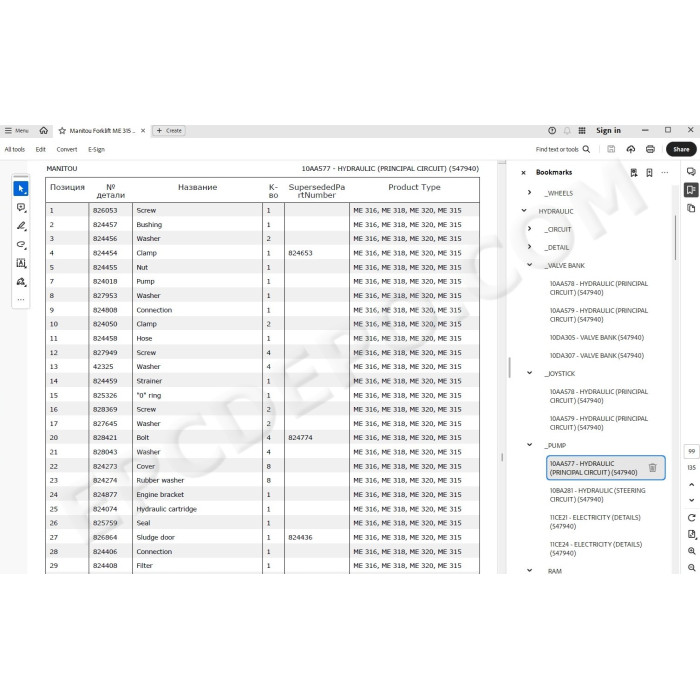This screenshot has width=700, height=700.
Task: Open 11CE21 - ELECTRICITY (DETAILS) bookmark
Action: tap(595, 522)
